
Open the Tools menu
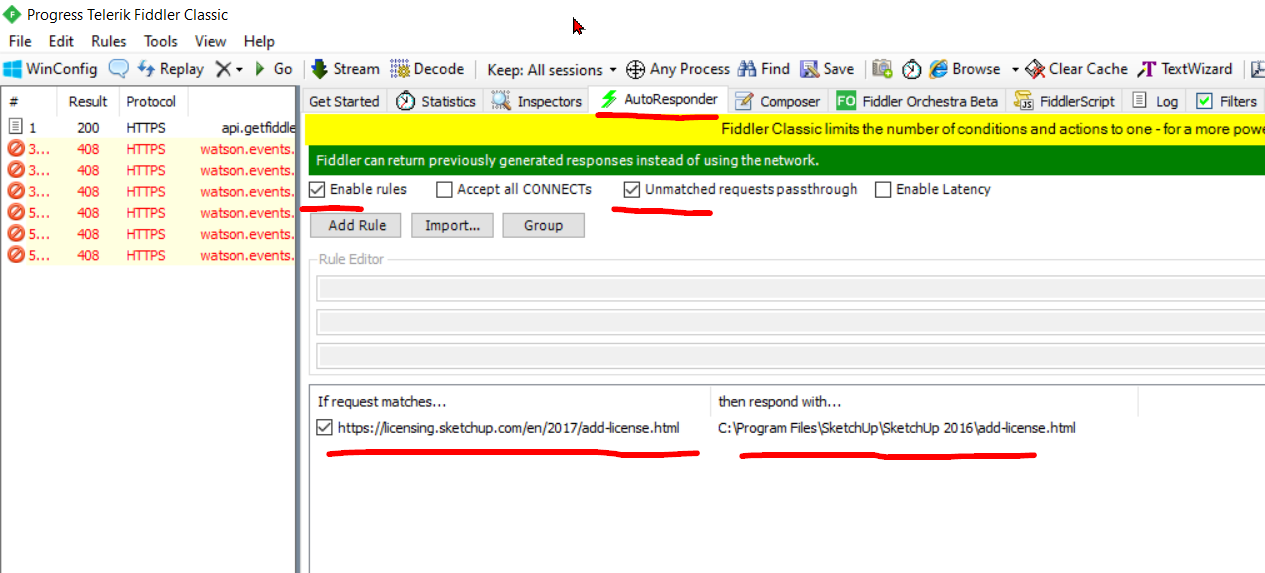160,41
